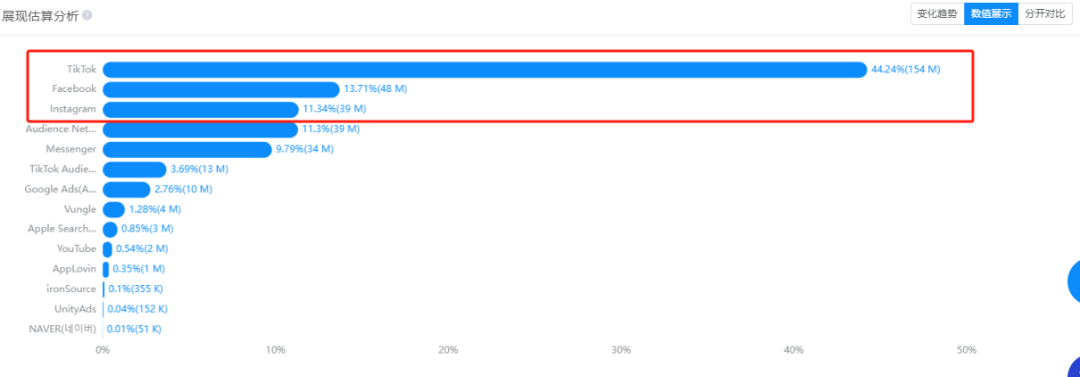Click the Audience Network bar

tap(200, 129)
